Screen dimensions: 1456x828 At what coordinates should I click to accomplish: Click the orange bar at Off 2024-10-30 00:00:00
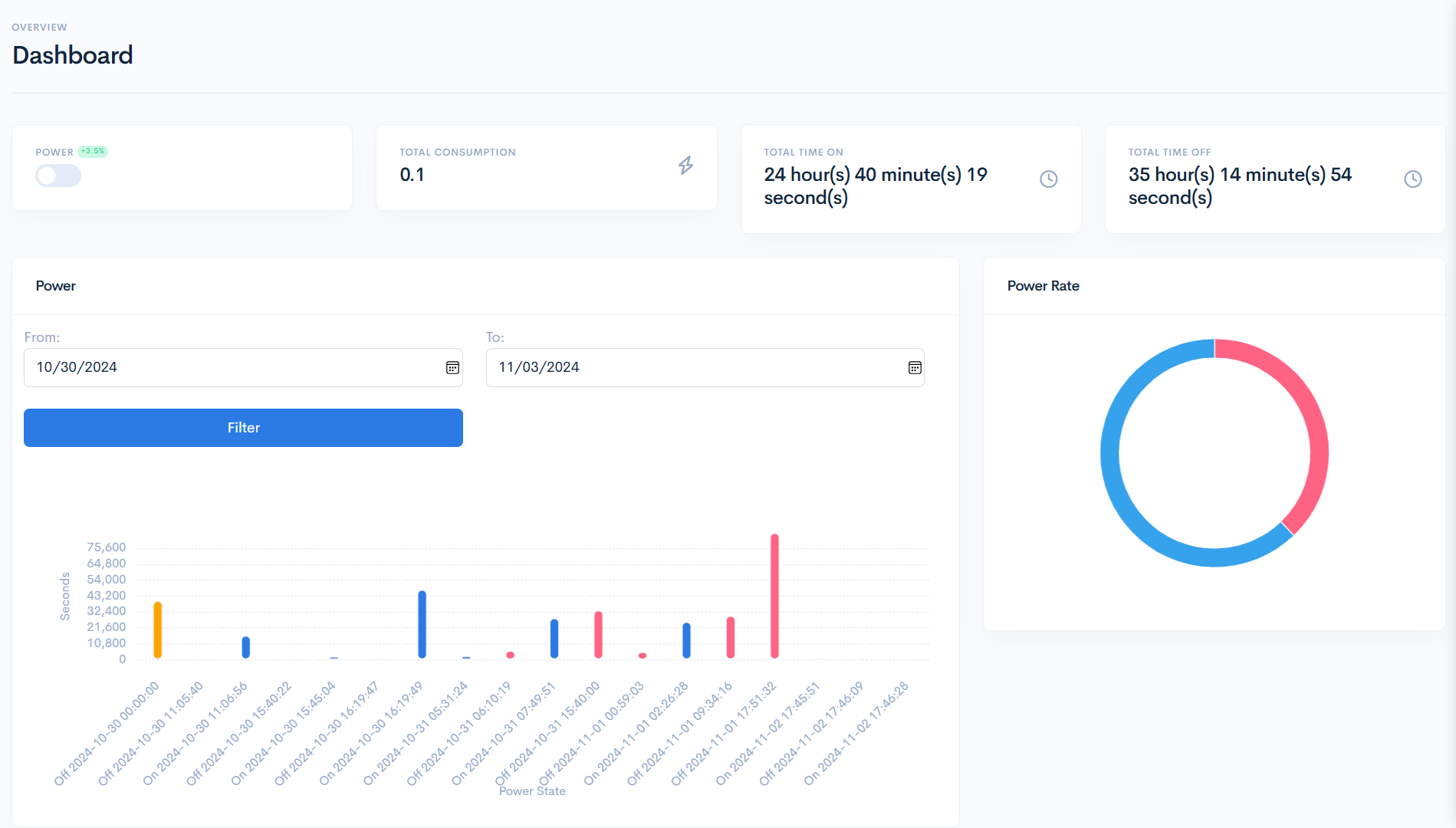158,630
